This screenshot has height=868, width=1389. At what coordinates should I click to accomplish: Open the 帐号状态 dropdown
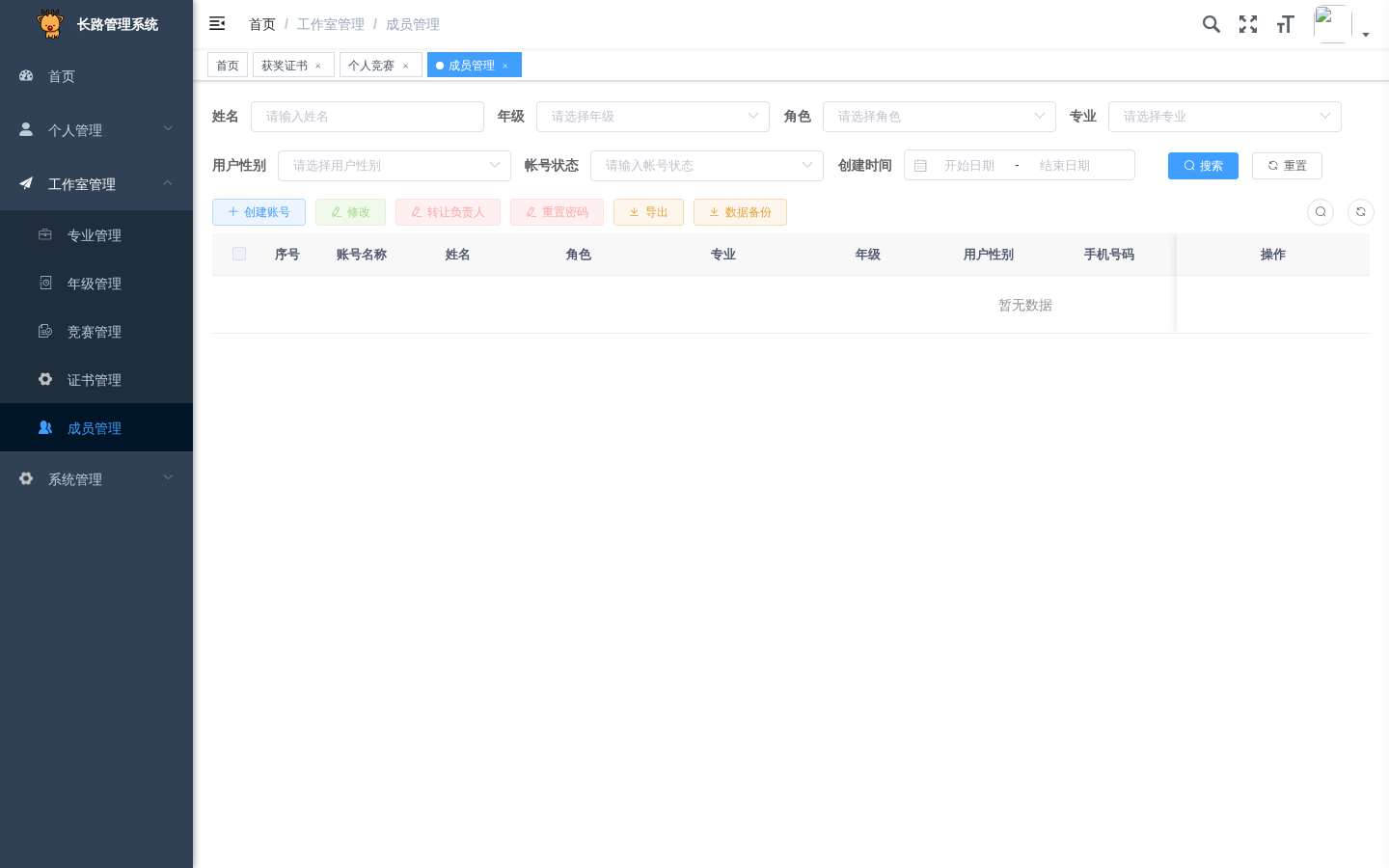pos(707,166)
